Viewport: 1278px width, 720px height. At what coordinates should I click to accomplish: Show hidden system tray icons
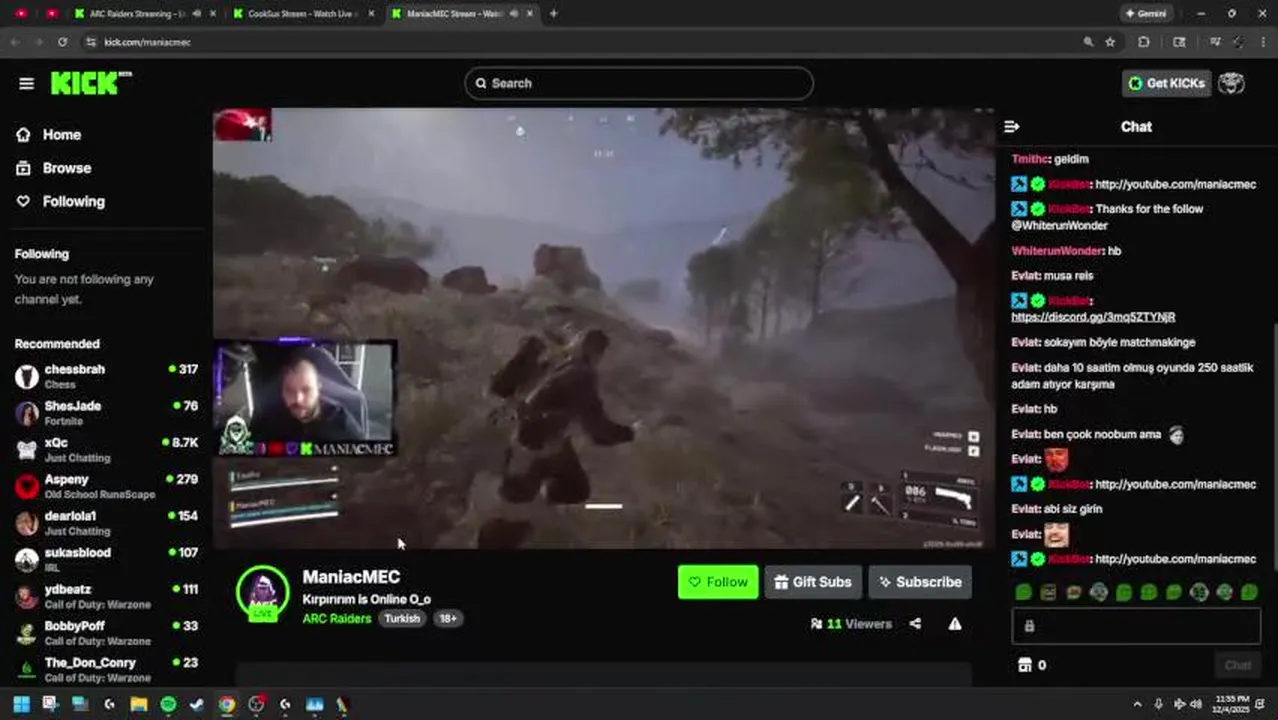tap(1137, 704)
